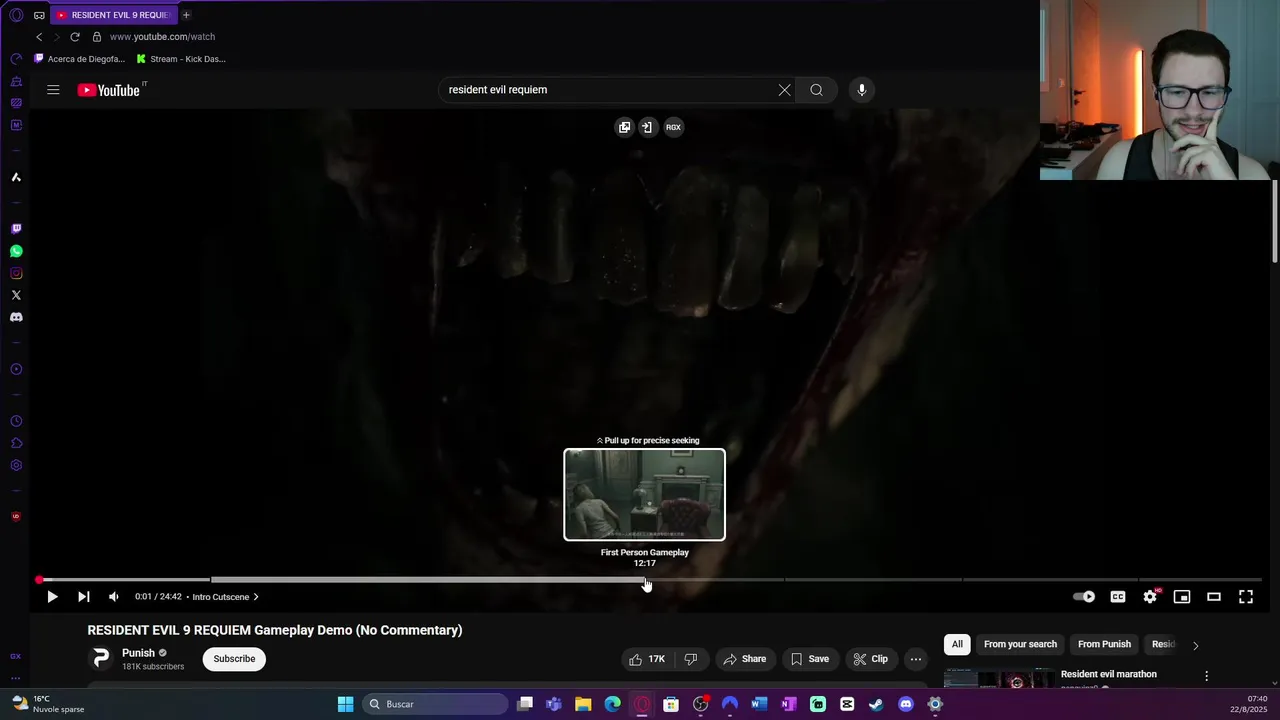Mute the video volume
This screenshot has height=720, width=1280.
[114, 597]
